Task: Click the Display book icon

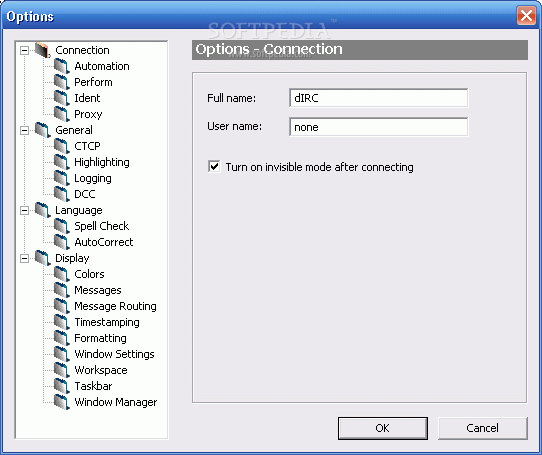Action: coord(43,258)
